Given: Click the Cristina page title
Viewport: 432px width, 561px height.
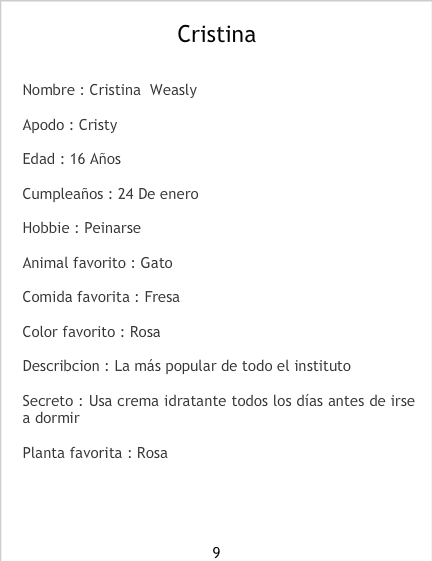Looking at the screenshot, I should tap(217, 34).
